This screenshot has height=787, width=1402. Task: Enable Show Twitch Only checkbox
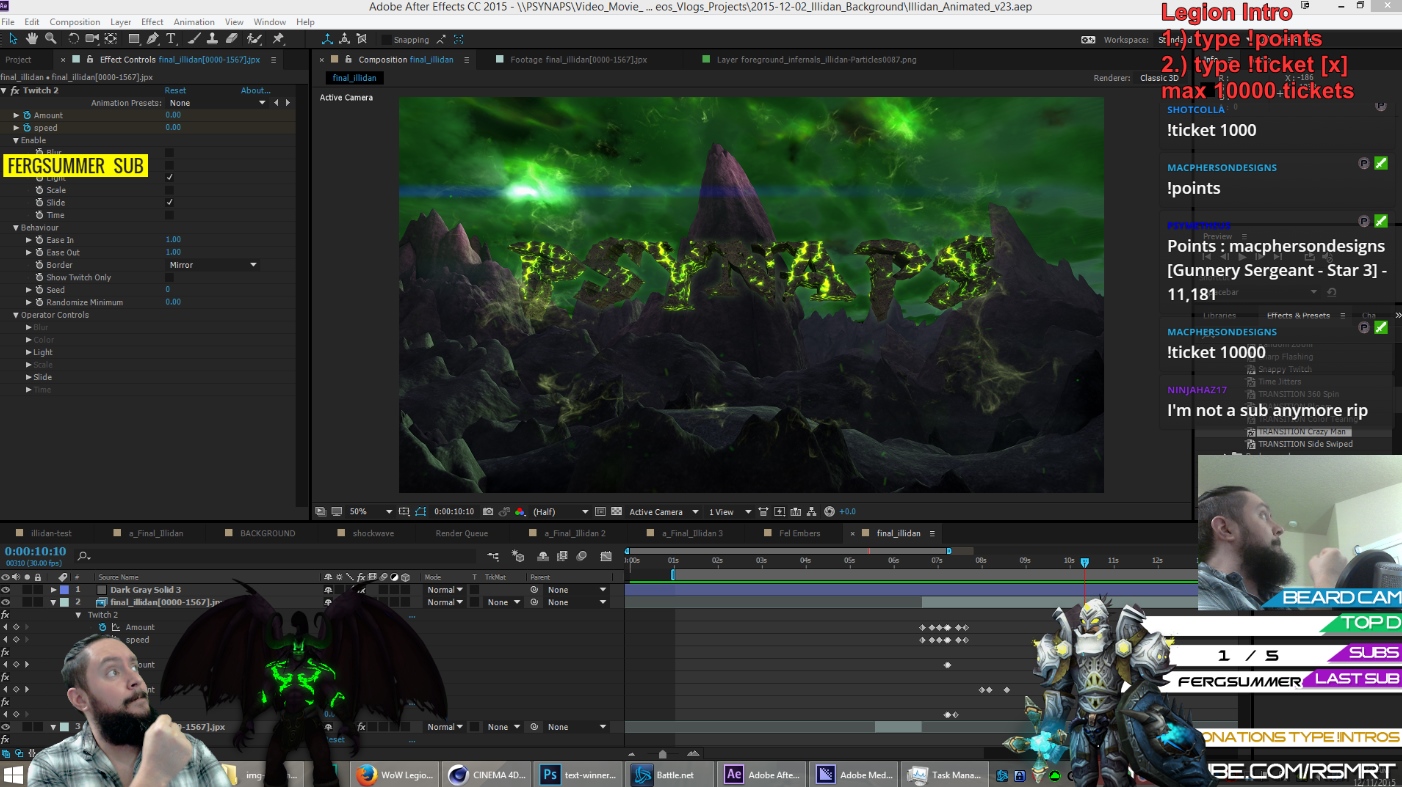tap(169, 277)
